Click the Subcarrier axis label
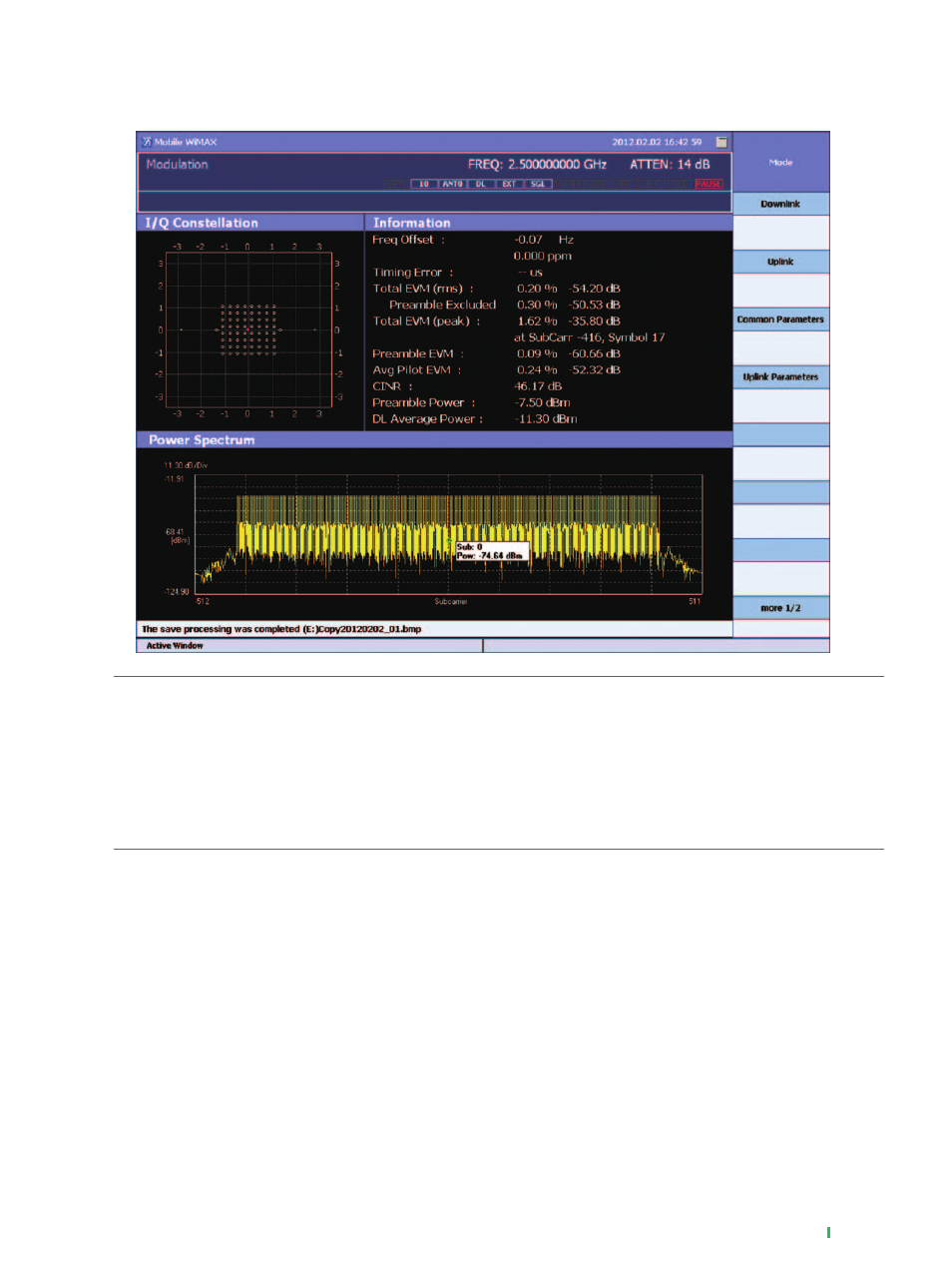952x1266 pixels. pyautogui.click(x=450, y=602)
